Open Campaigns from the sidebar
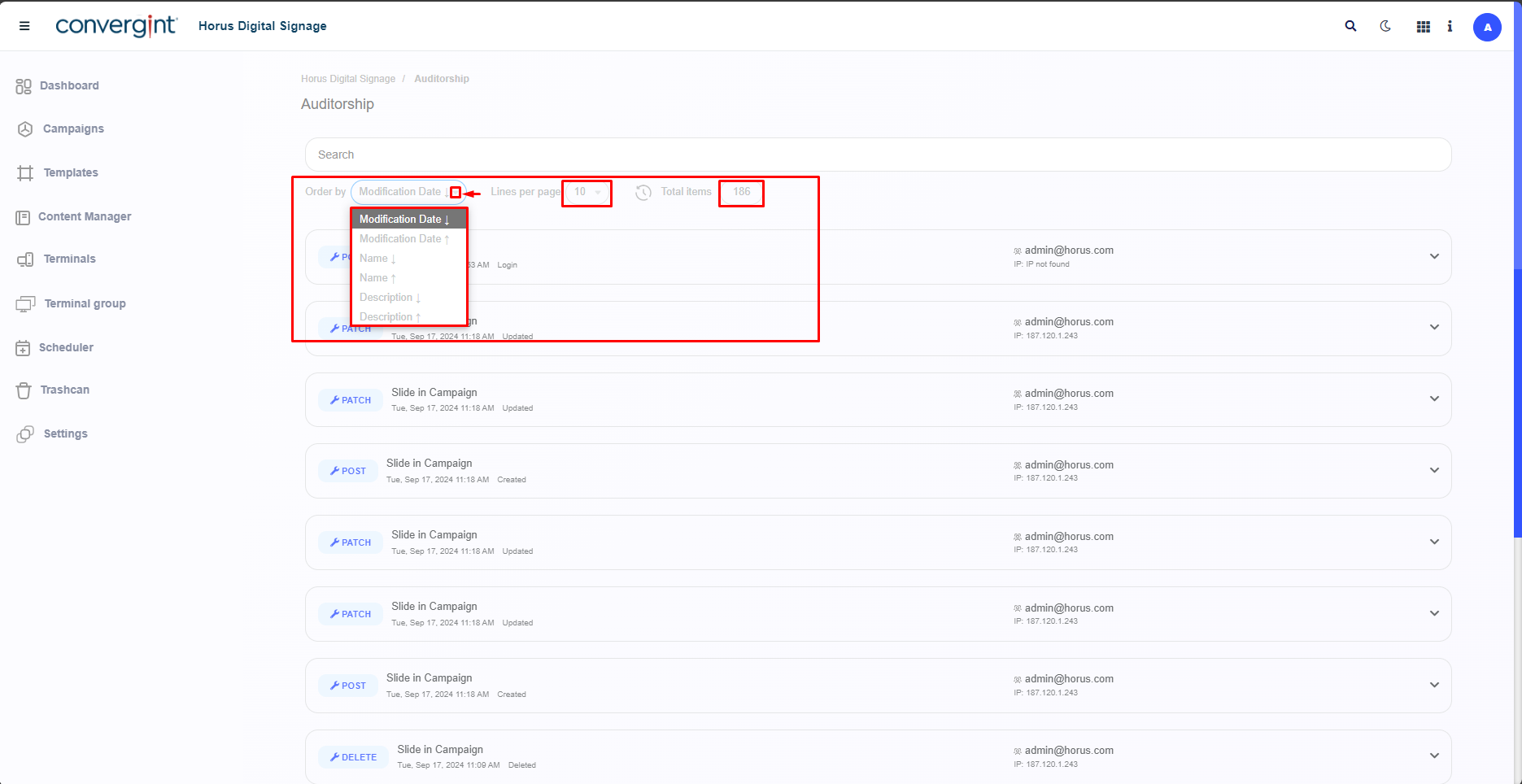The image size is (1522, 784). tap(73, 129)
